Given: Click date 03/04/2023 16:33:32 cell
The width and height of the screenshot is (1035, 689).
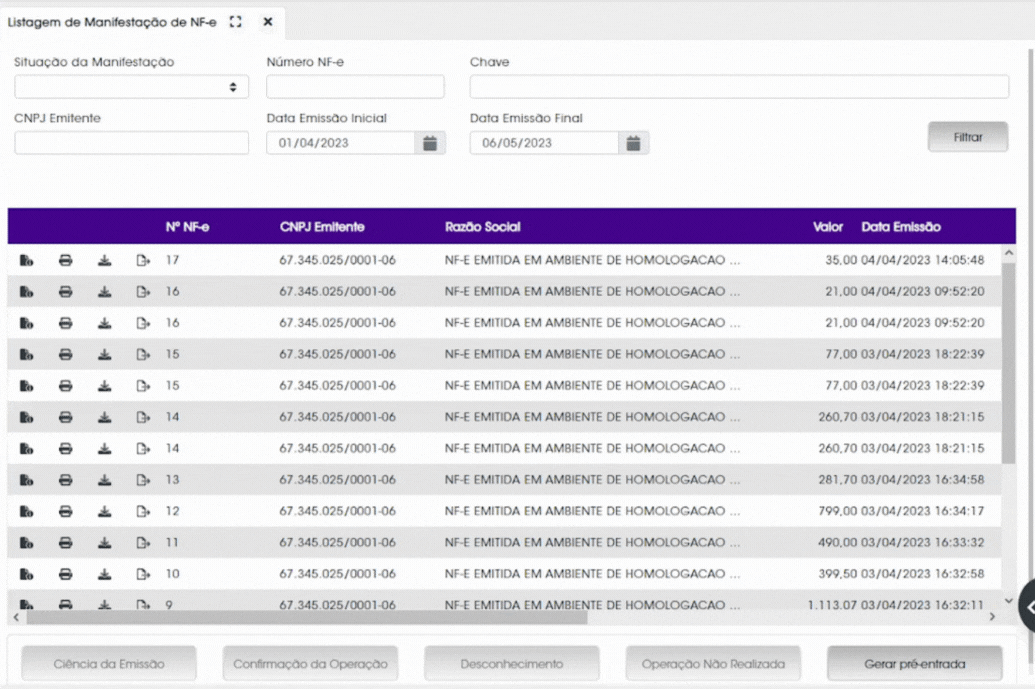Looking at the screenshot, I should coord(922,542).
